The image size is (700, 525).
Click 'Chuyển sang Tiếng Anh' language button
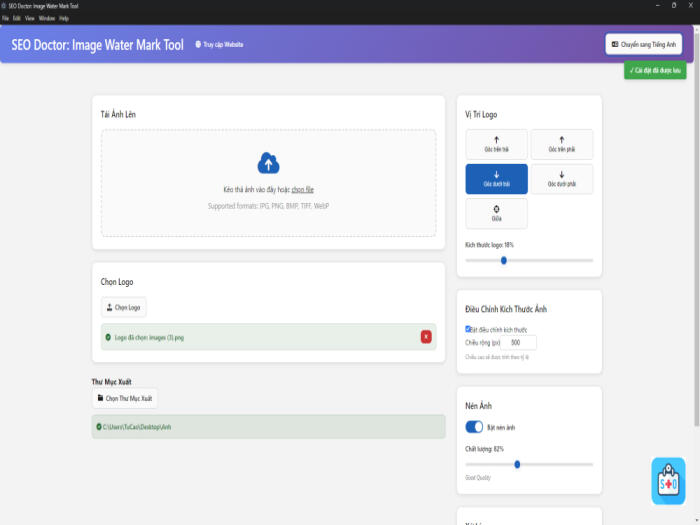644,44
